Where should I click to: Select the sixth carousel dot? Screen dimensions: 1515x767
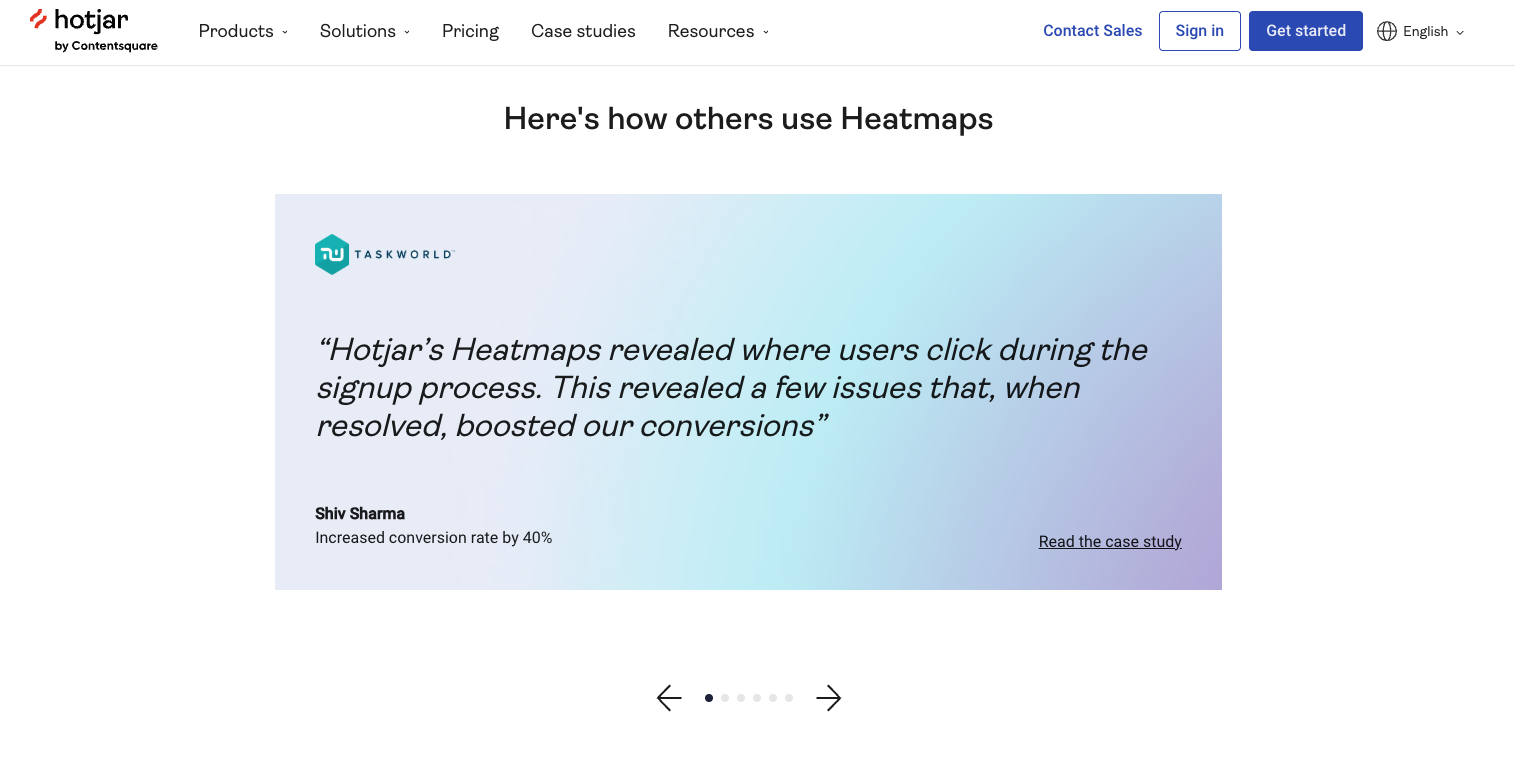(789, 698)
